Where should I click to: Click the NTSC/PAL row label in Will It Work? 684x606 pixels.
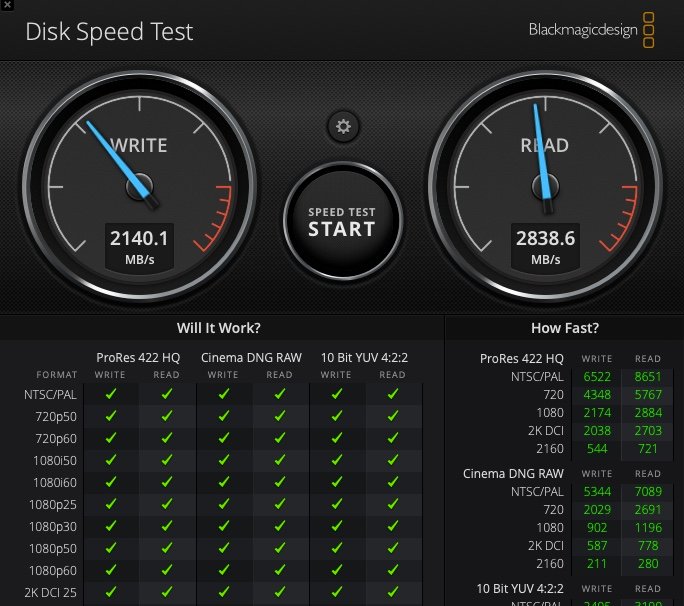(x=50, y=395)
